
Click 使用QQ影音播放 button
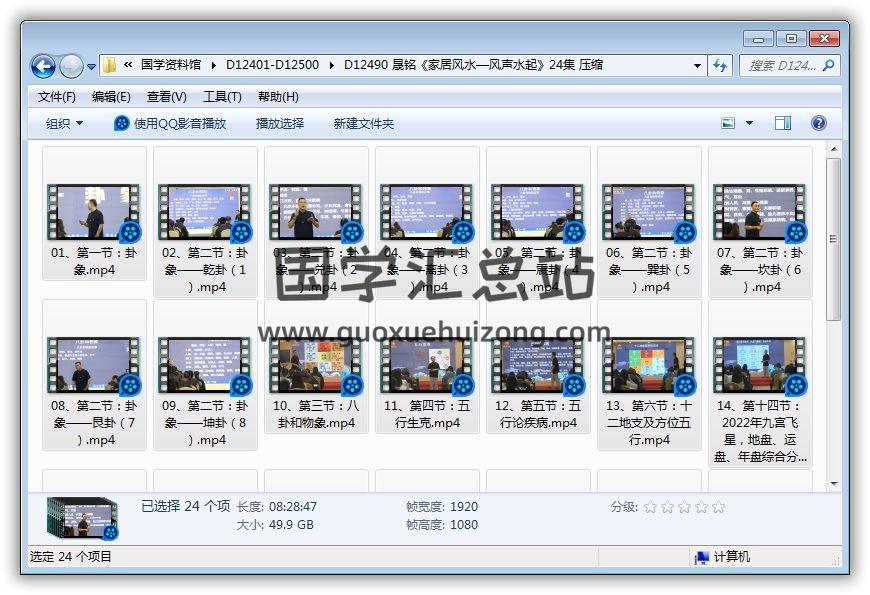(x=170, y=123)
